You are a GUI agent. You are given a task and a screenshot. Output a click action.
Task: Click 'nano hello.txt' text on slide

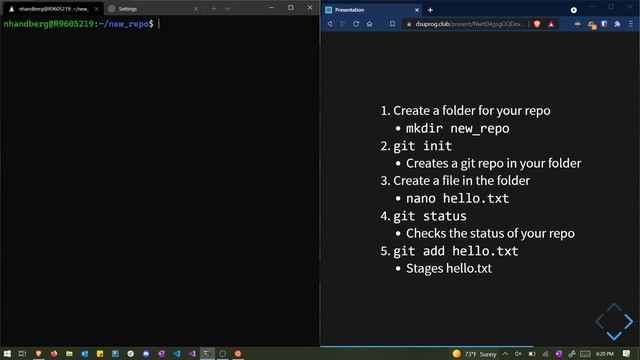[x=457, y=198]
